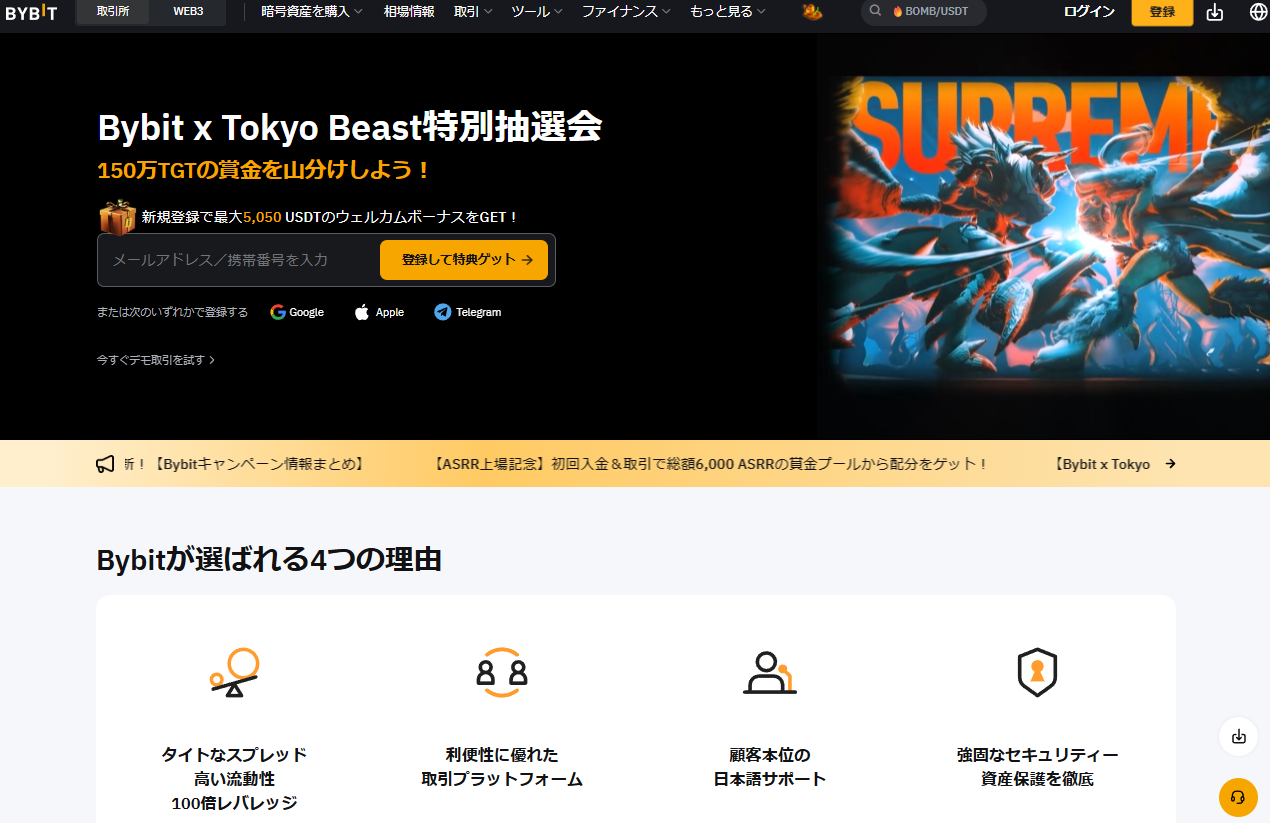The image size is (1270, 823).
Task: Click the 5,050 USDT welcome bonus text
Action: coord(330,216)
